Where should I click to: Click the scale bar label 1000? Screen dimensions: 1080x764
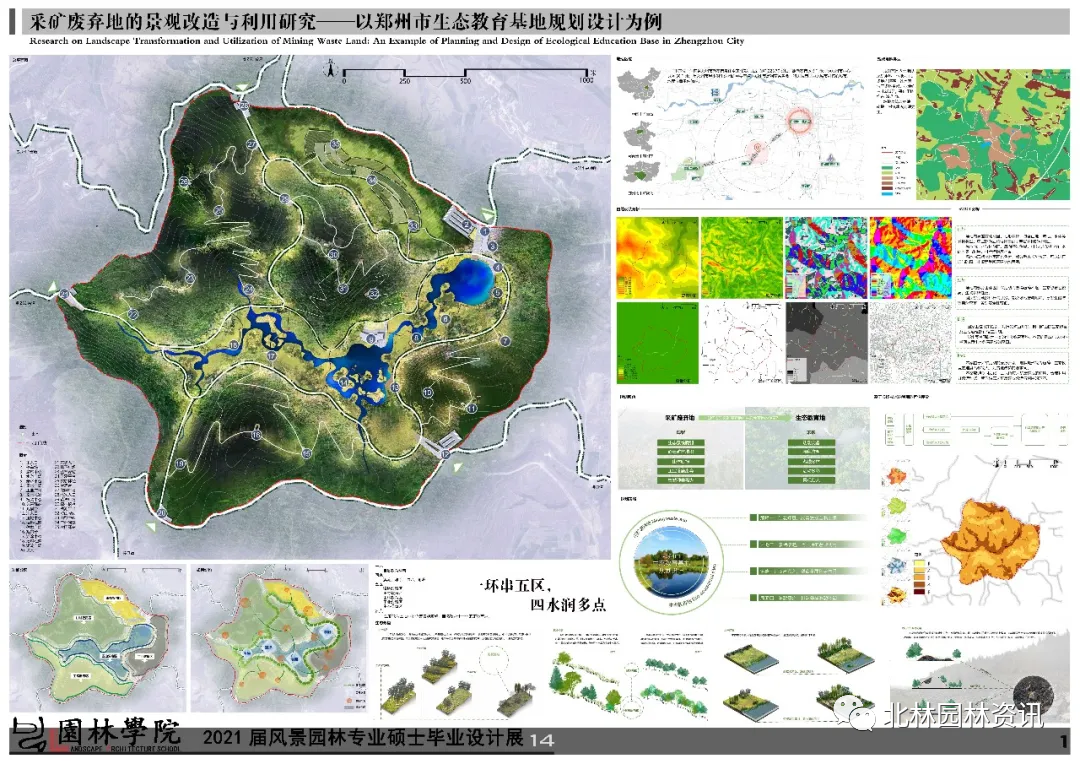586,80
